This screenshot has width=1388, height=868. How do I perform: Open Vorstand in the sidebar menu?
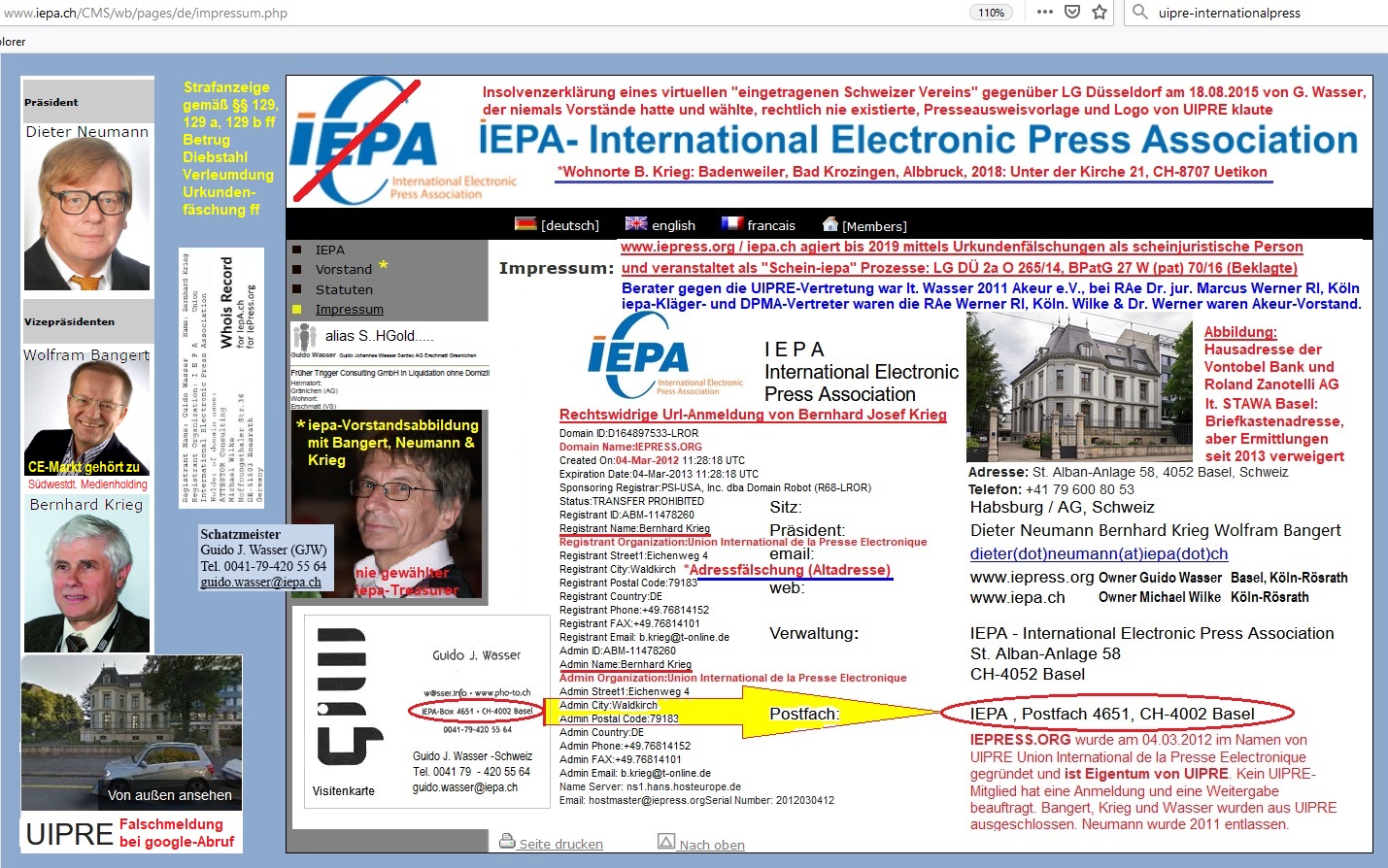click(x=343, y=269)
